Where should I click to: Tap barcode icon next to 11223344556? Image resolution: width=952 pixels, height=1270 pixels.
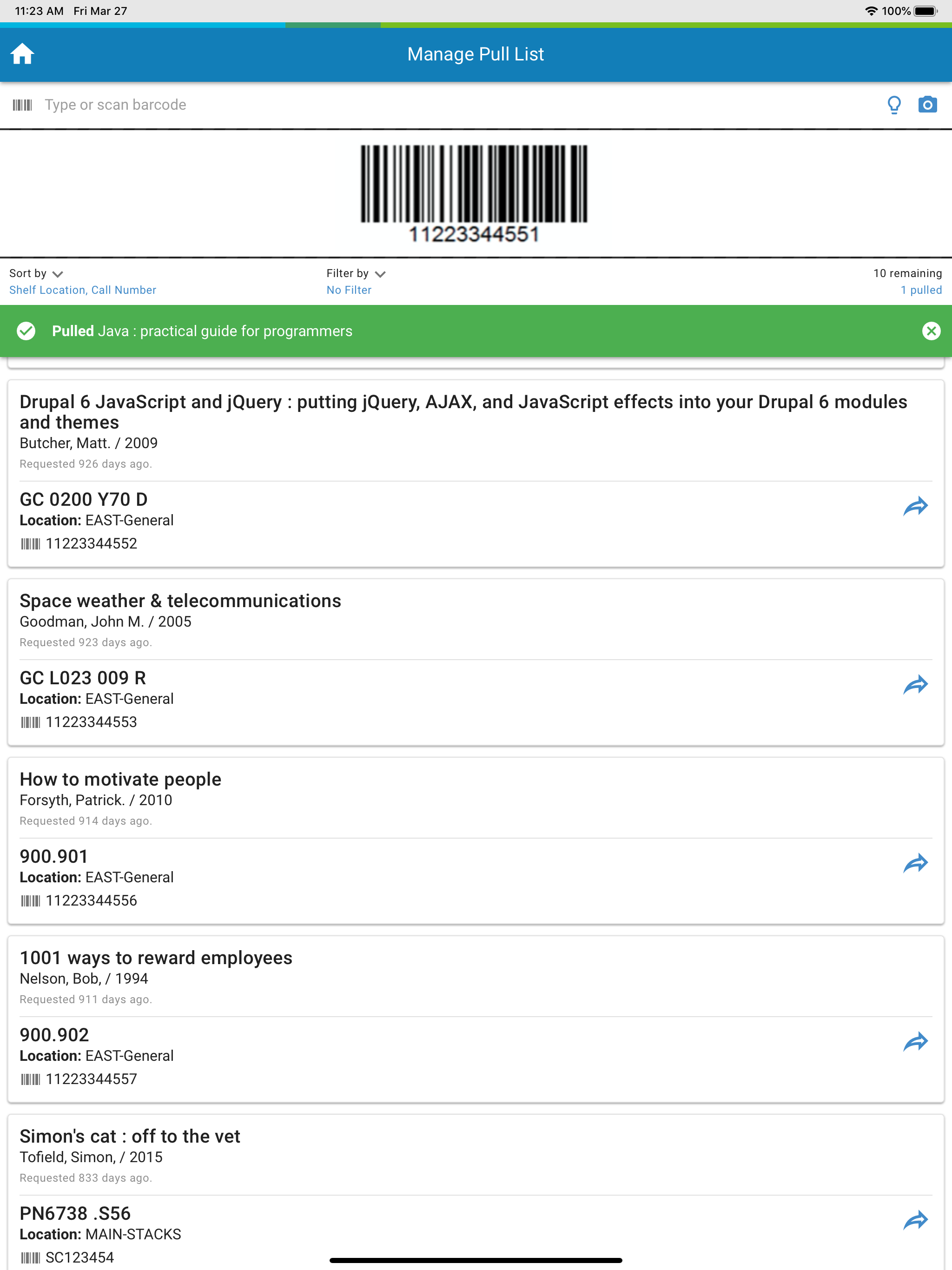[x=30, y=901]
